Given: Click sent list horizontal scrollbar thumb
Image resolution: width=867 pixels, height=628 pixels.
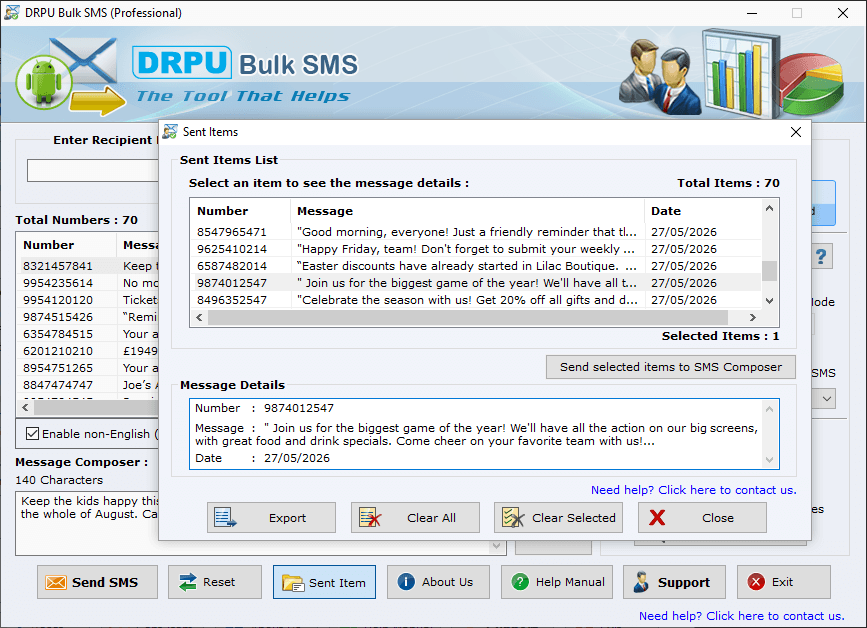Looking at the screenshot, I should click(468, 317).
